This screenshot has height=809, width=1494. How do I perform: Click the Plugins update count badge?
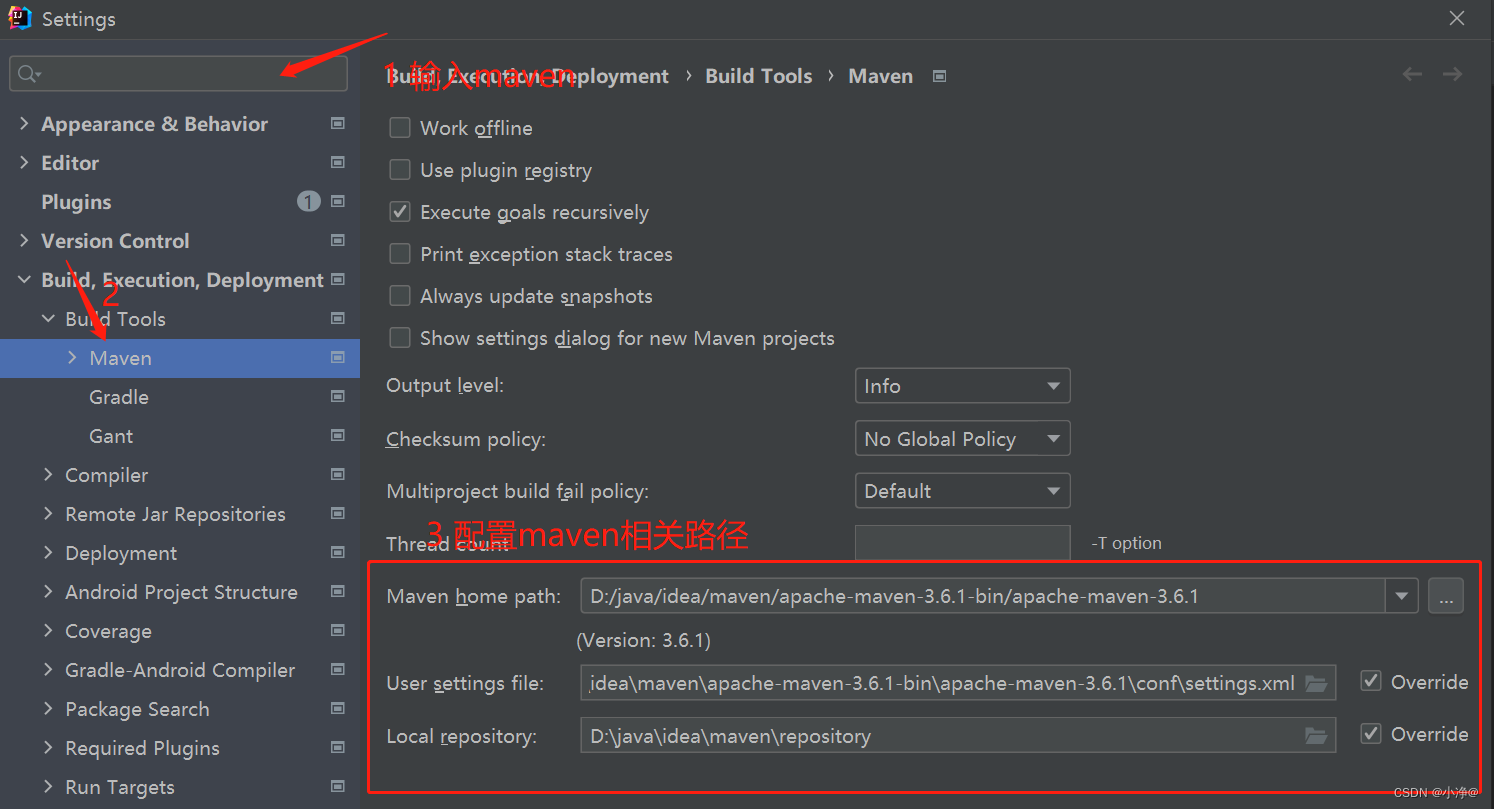coord(309,202)
